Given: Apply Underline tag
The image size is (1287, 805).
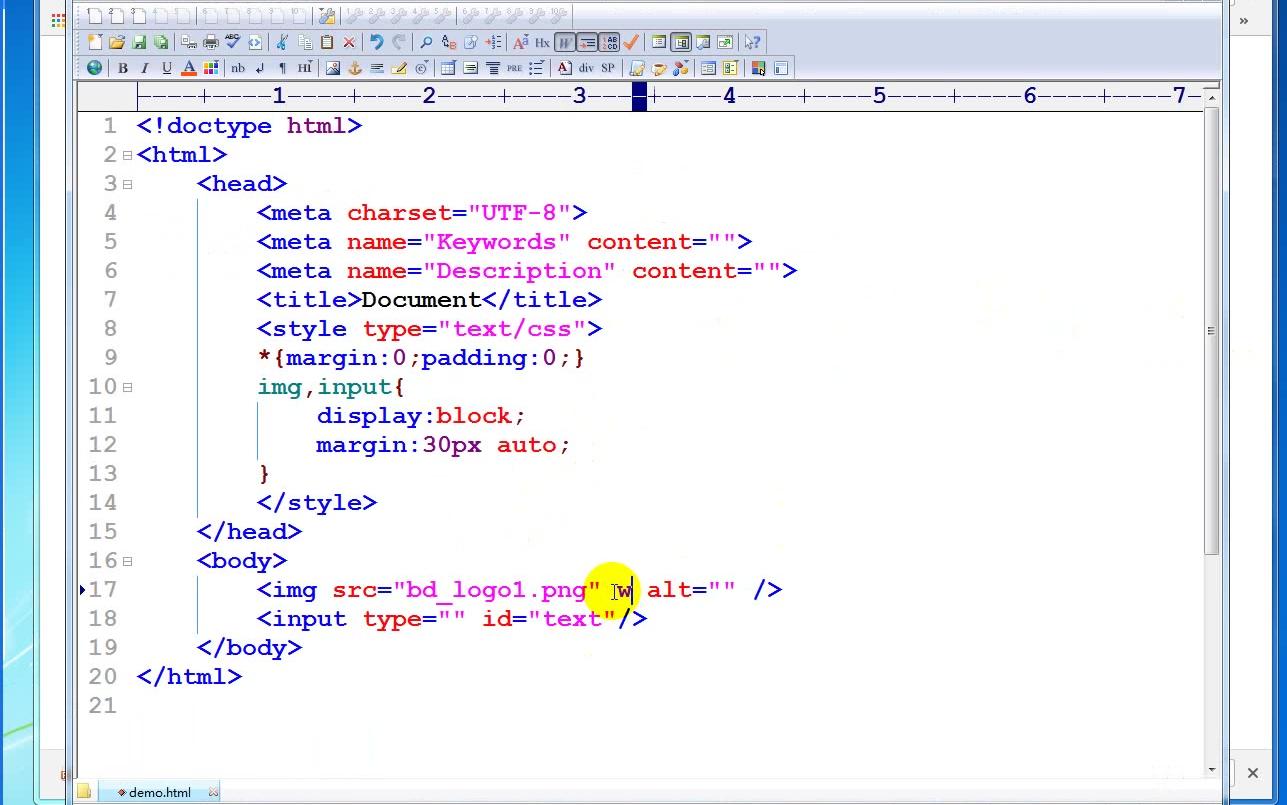Looking at the screenshot, I should click(x=167, y=68).
